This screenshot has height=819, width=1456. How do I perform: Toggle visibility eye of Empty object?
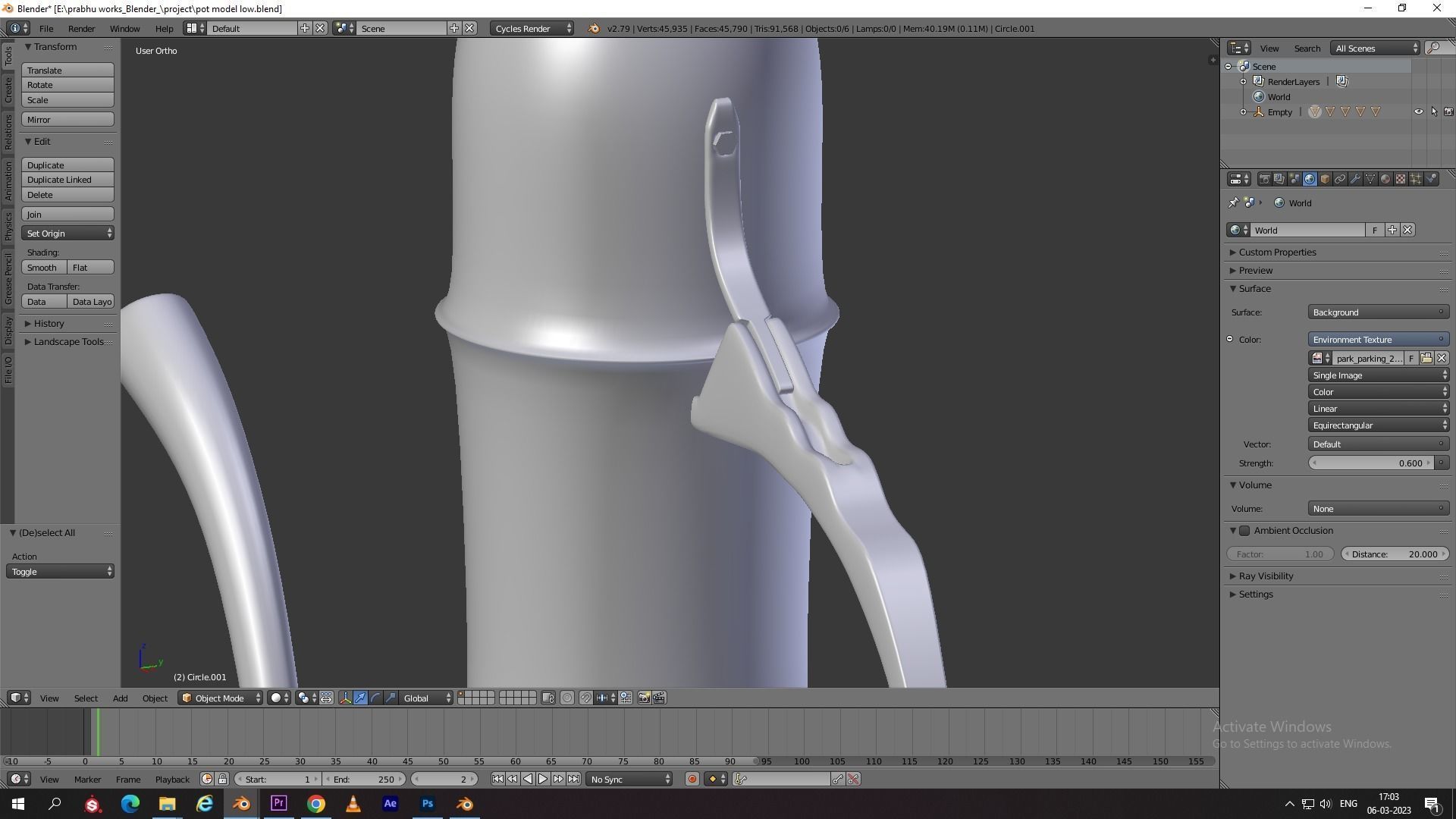pyautogui.click(x=1418, y=111)
